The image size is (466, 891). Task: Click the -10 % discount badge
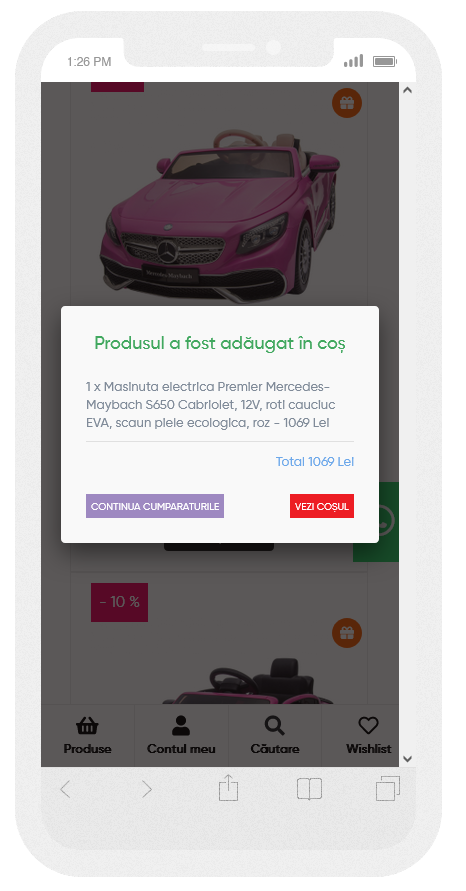point(119,602)
